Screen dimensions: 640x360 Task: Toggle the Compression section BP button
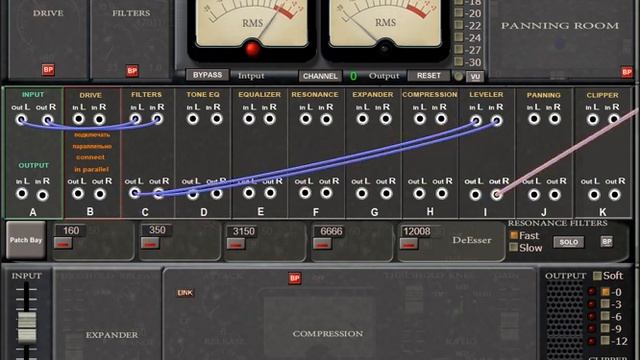(294, 278)
